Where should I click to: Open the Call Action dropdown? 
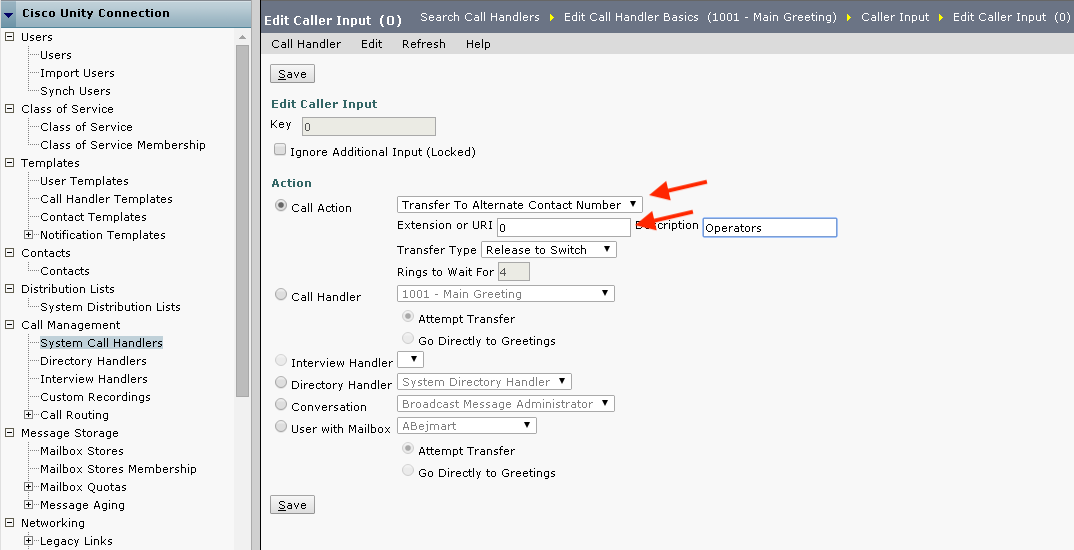coord(520,205)
